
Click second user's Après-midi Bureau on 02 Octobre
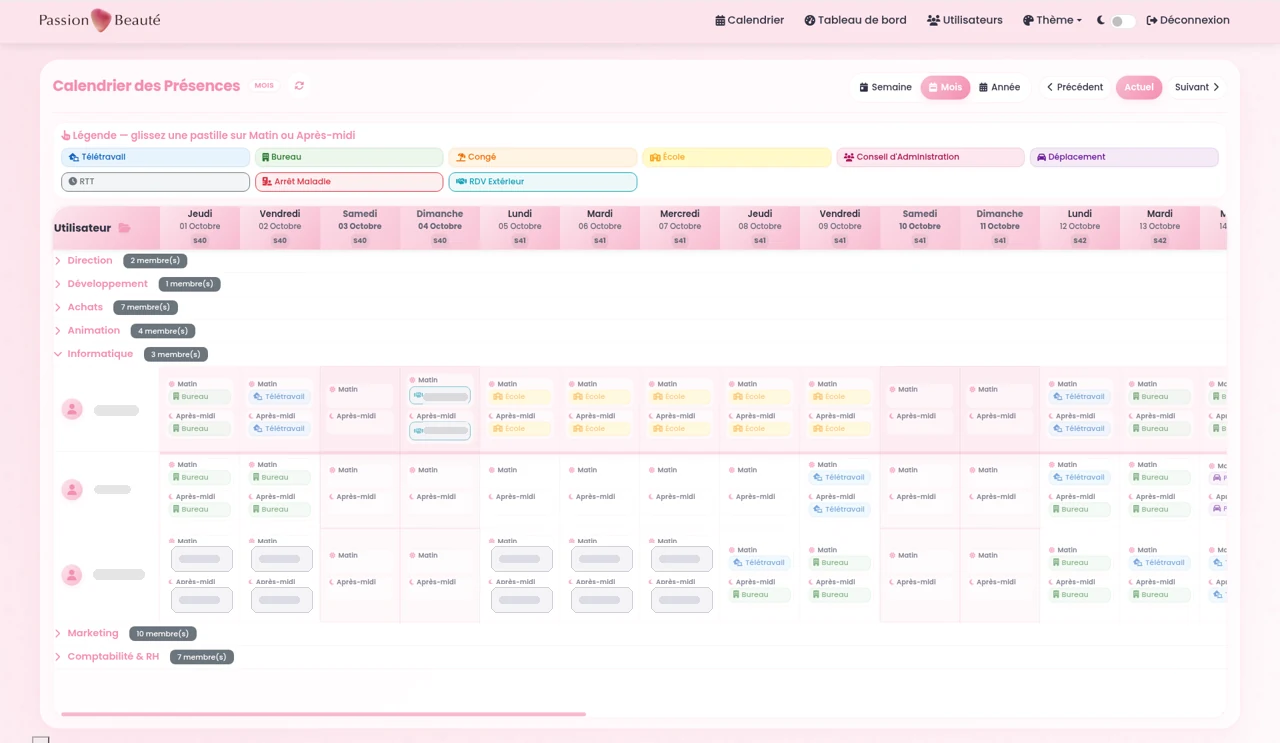(x=280, y=509)
